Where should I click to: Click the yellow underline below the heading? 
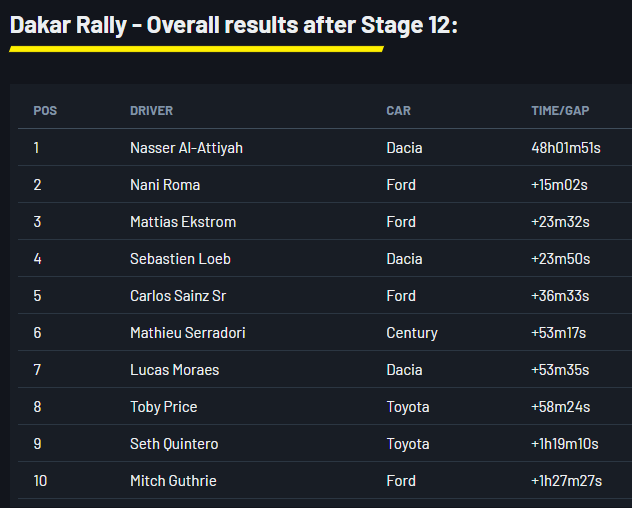tap(196, 48)
